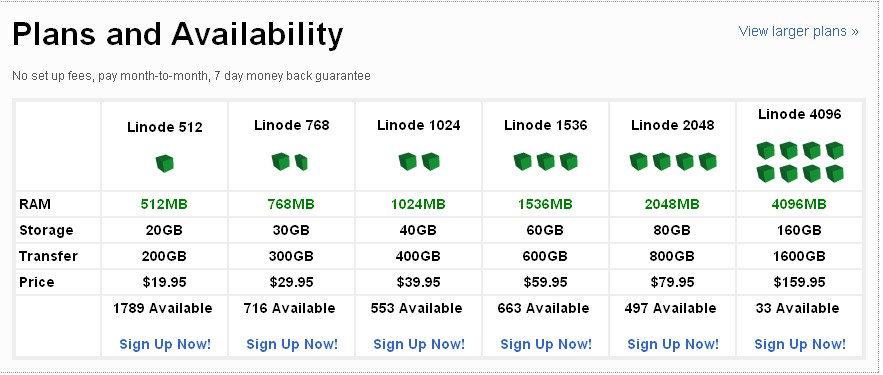Click the Transfer row label
The width and height of the screenshot is (883, 375).
point(48,256)
